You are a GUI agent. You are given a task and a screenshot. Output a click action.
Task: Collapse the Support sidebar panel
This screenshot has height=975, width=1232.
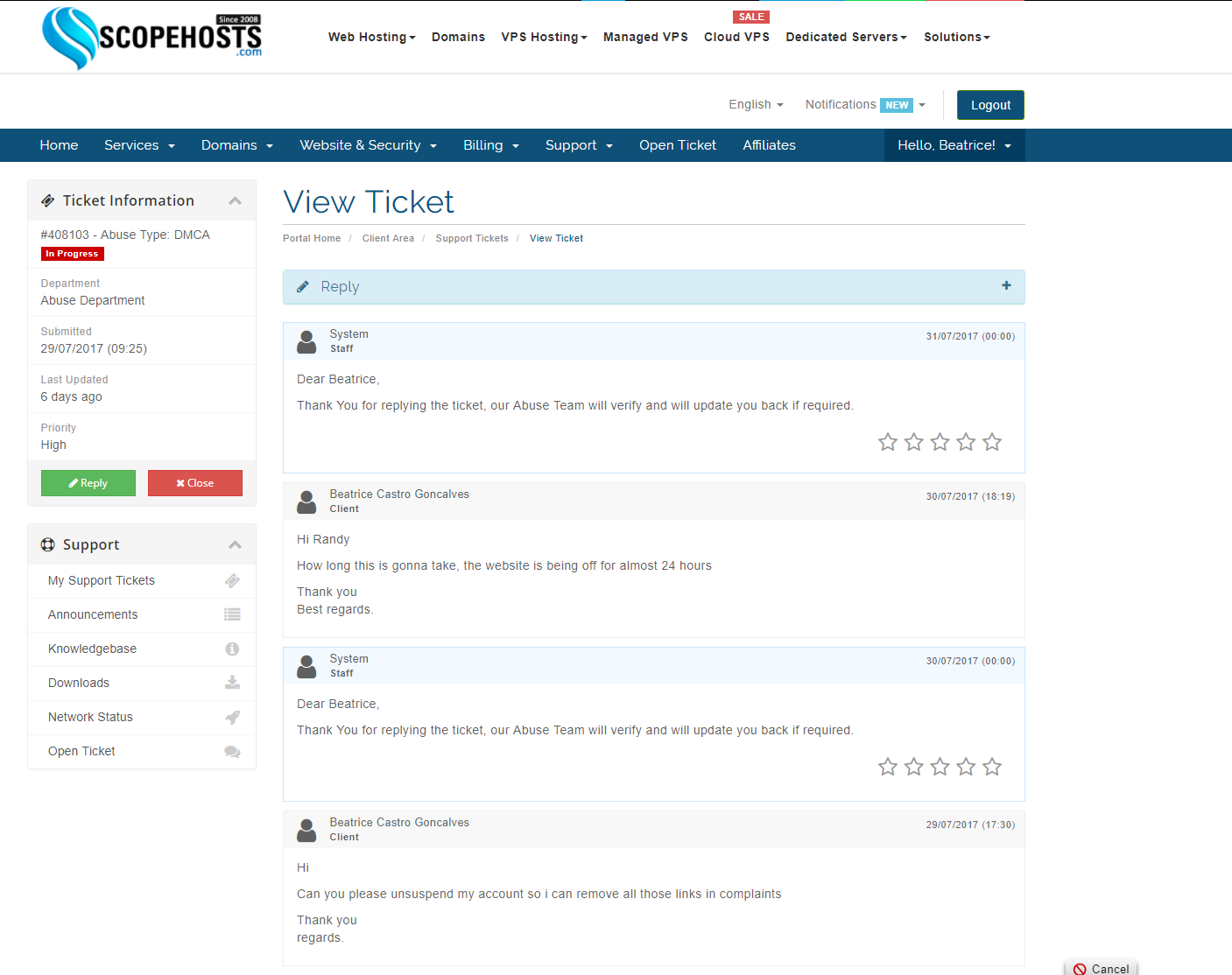click(235, 544)
